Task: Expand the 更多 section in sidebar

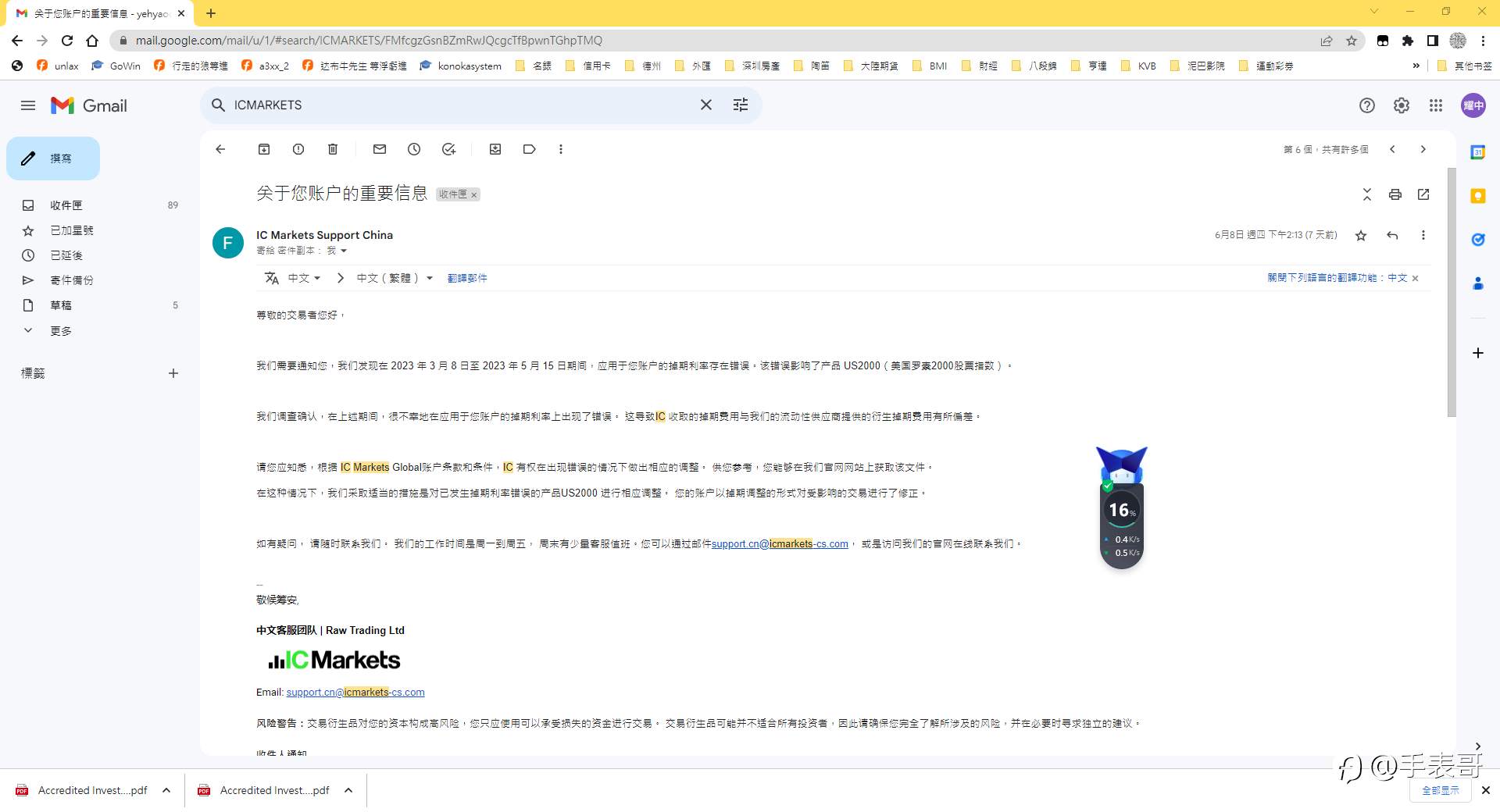Action: tap(61, 330)
